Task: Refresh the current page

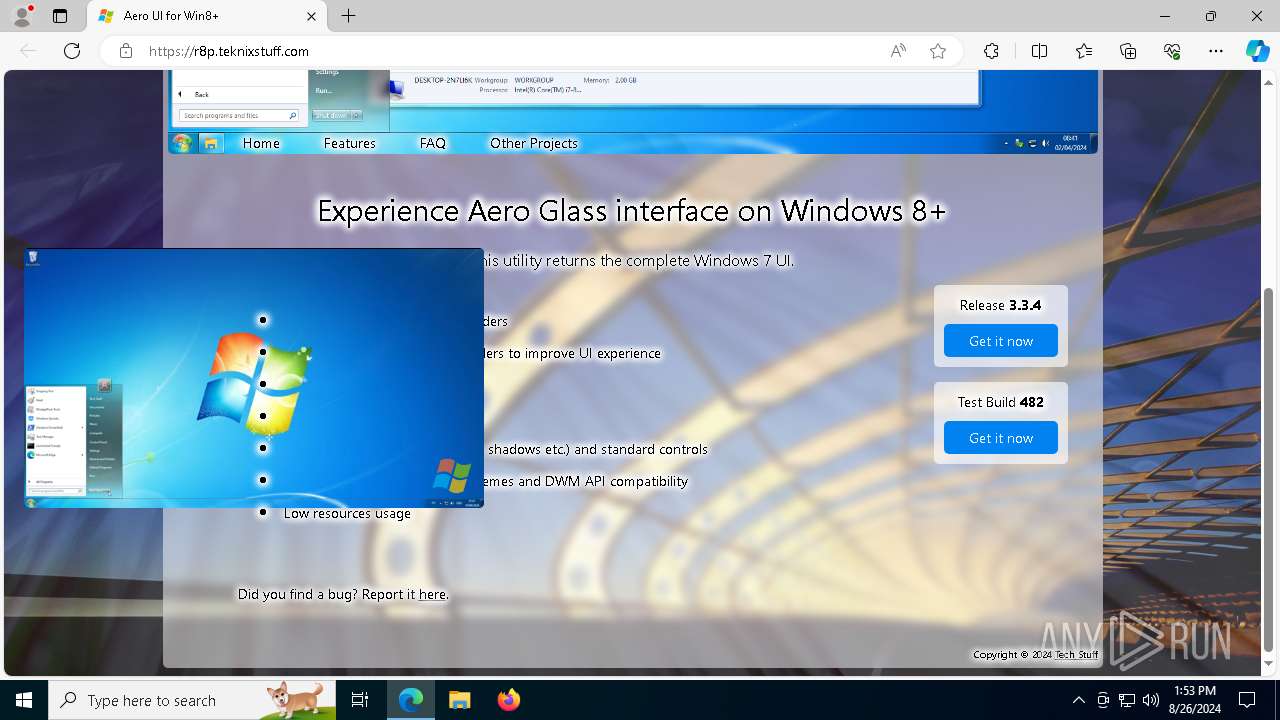Action: coord(72,51)
